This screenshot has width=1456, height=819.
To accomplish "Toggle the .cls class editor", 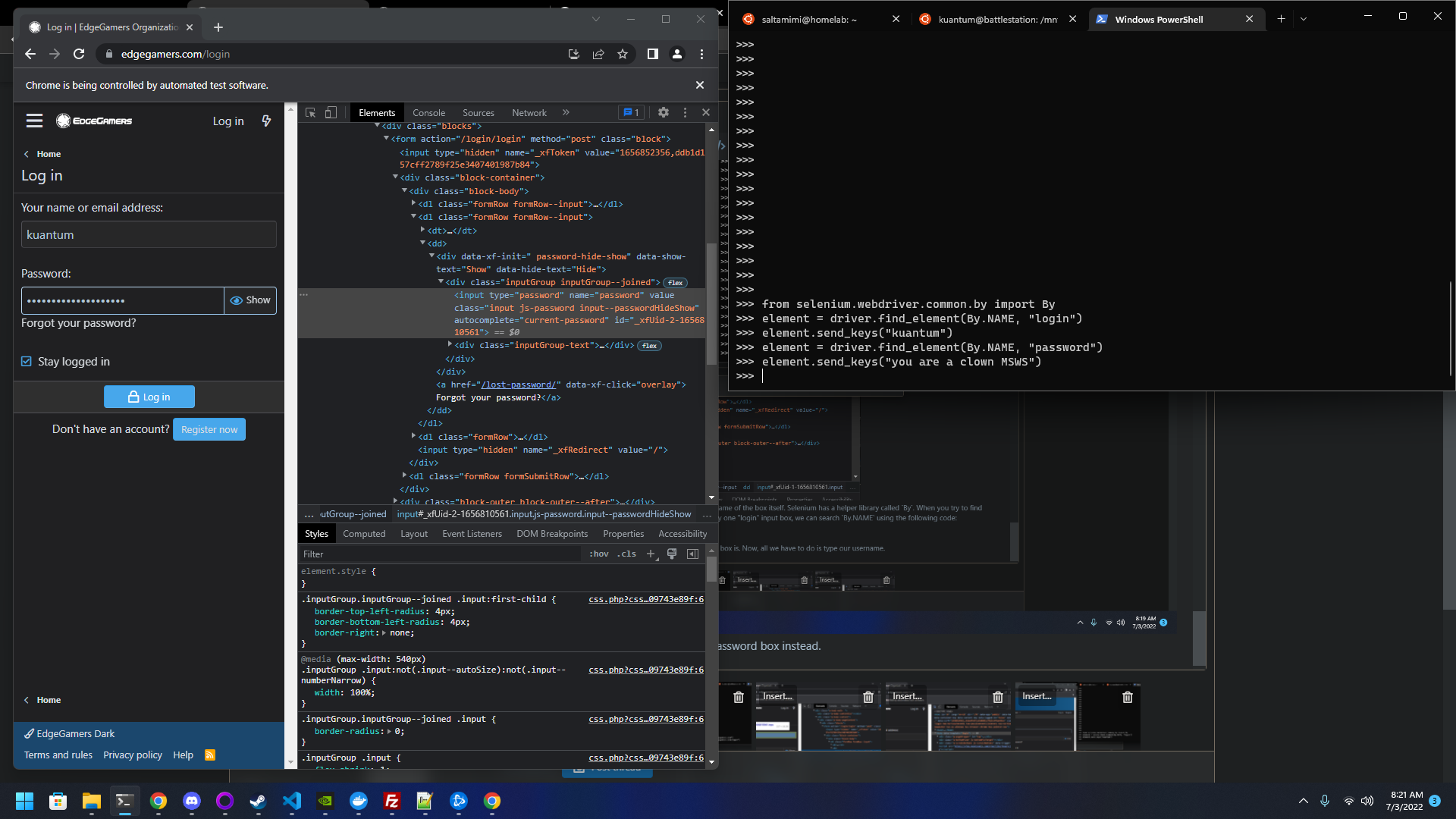I will pyautogui.click(x=627, y=554).
